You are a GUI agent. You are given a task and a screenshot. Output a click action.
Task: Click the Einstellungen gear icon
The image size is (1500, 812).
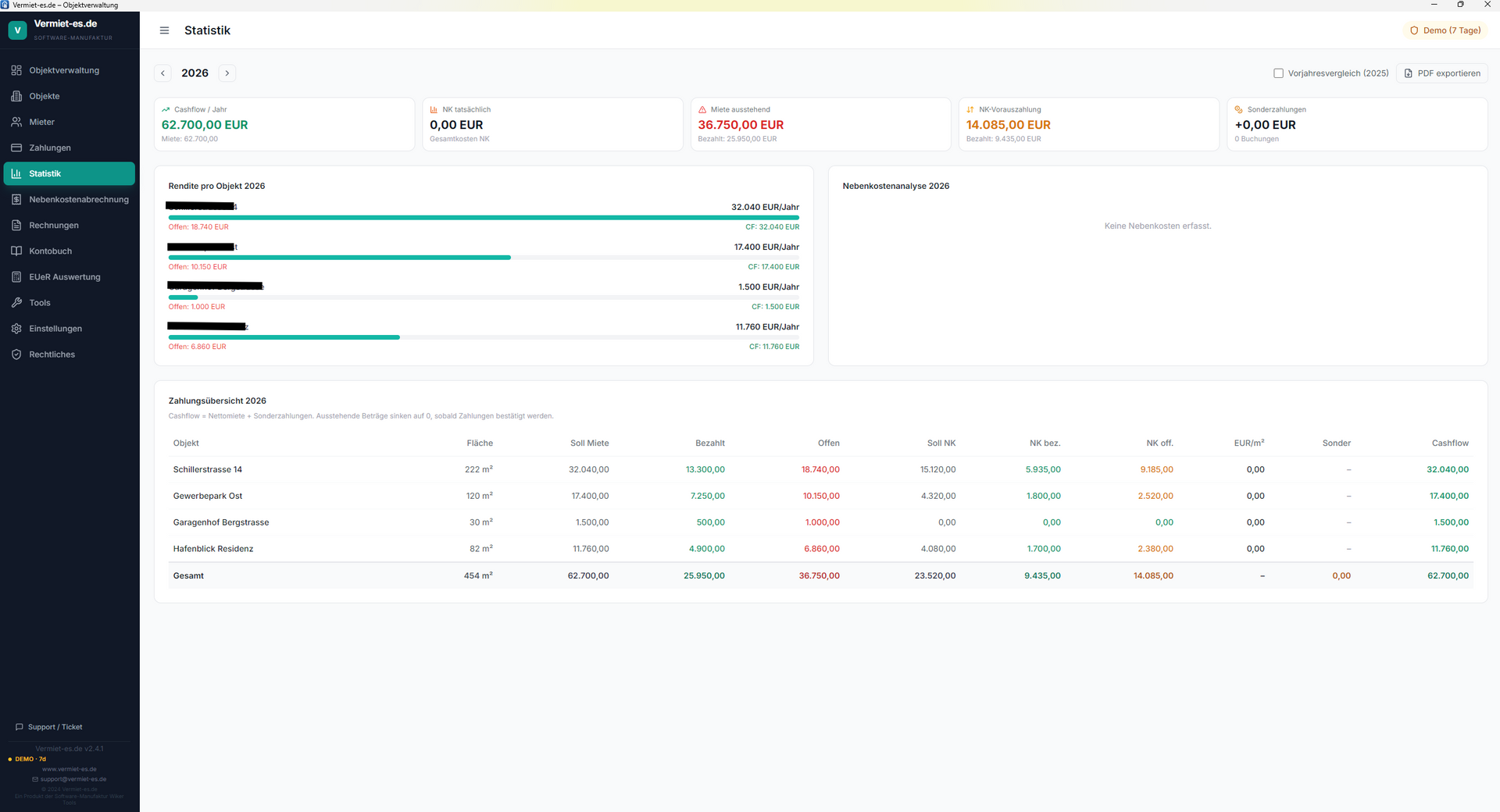(16, 328)
